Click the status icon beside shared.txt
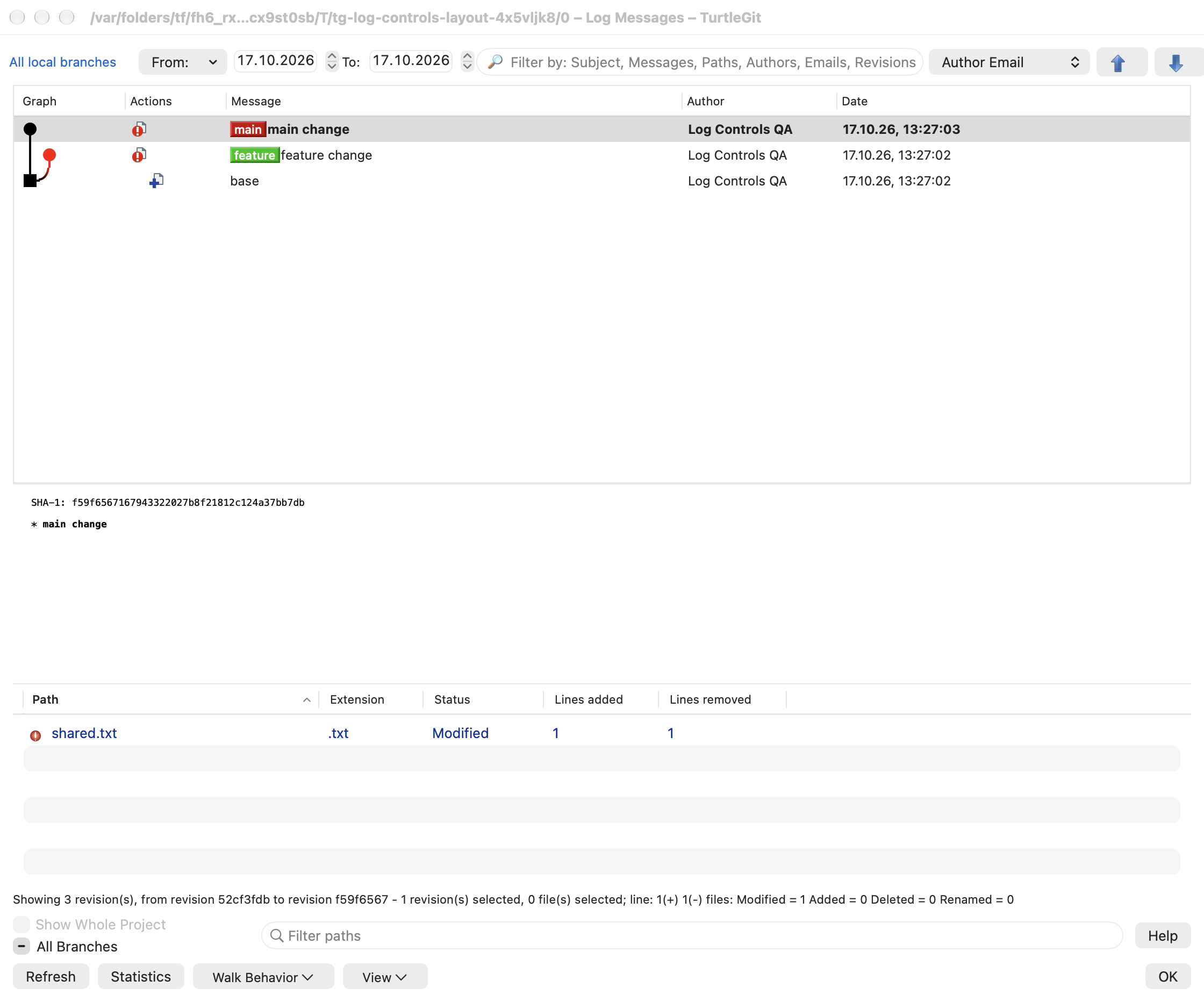Image resolution: width=1204 pixels, height=1002 pixels. (x=35, y=735)
